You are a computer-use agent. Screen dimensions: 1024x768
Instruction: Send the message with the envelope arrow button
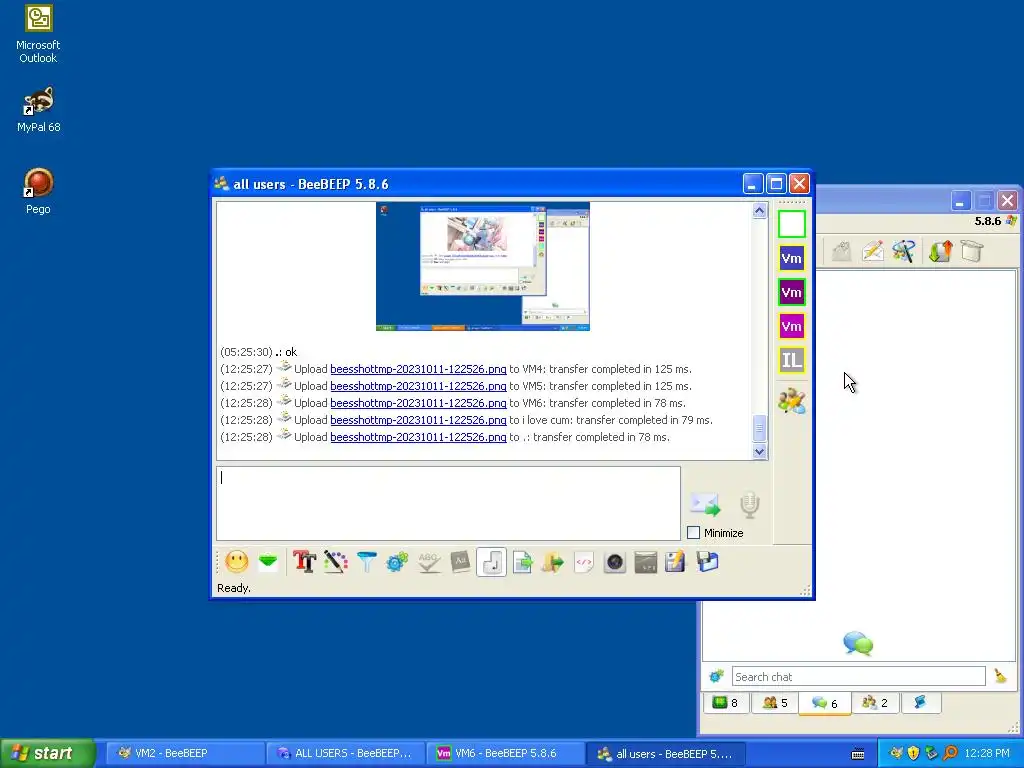coord(705,504)
